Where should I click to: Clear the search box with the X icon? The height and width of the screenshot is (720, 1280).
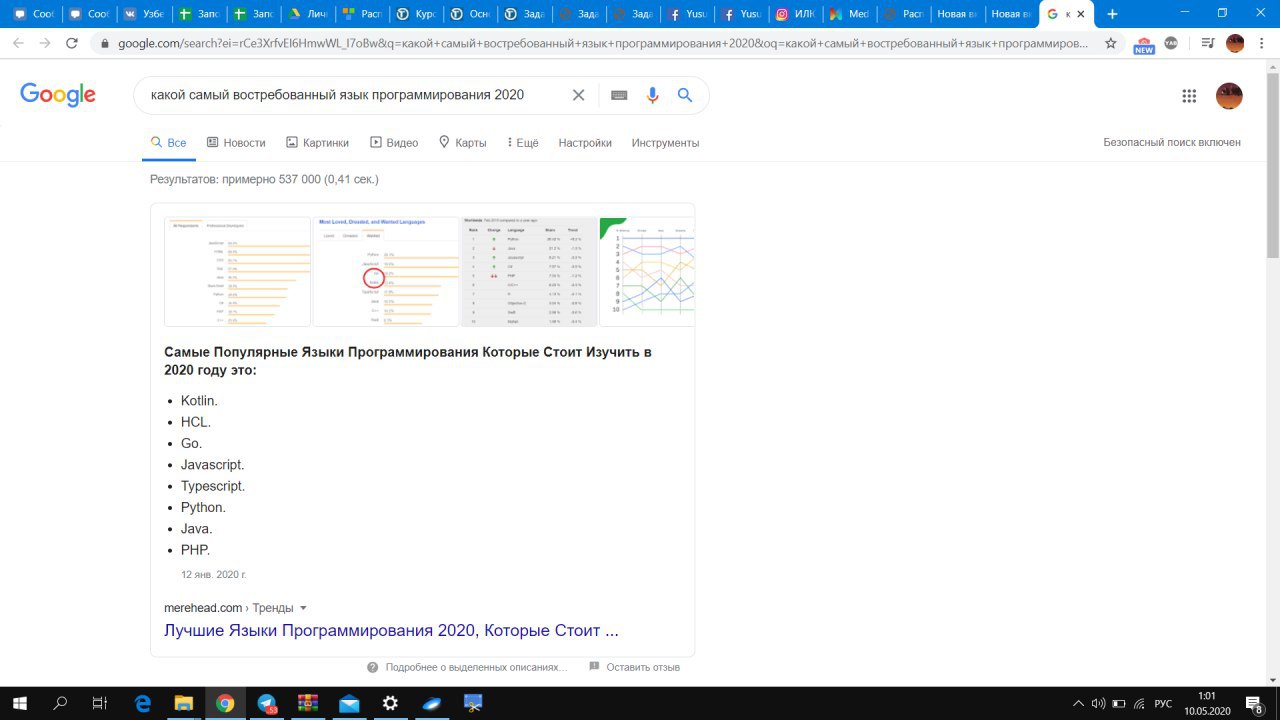[x=578, y=95]
